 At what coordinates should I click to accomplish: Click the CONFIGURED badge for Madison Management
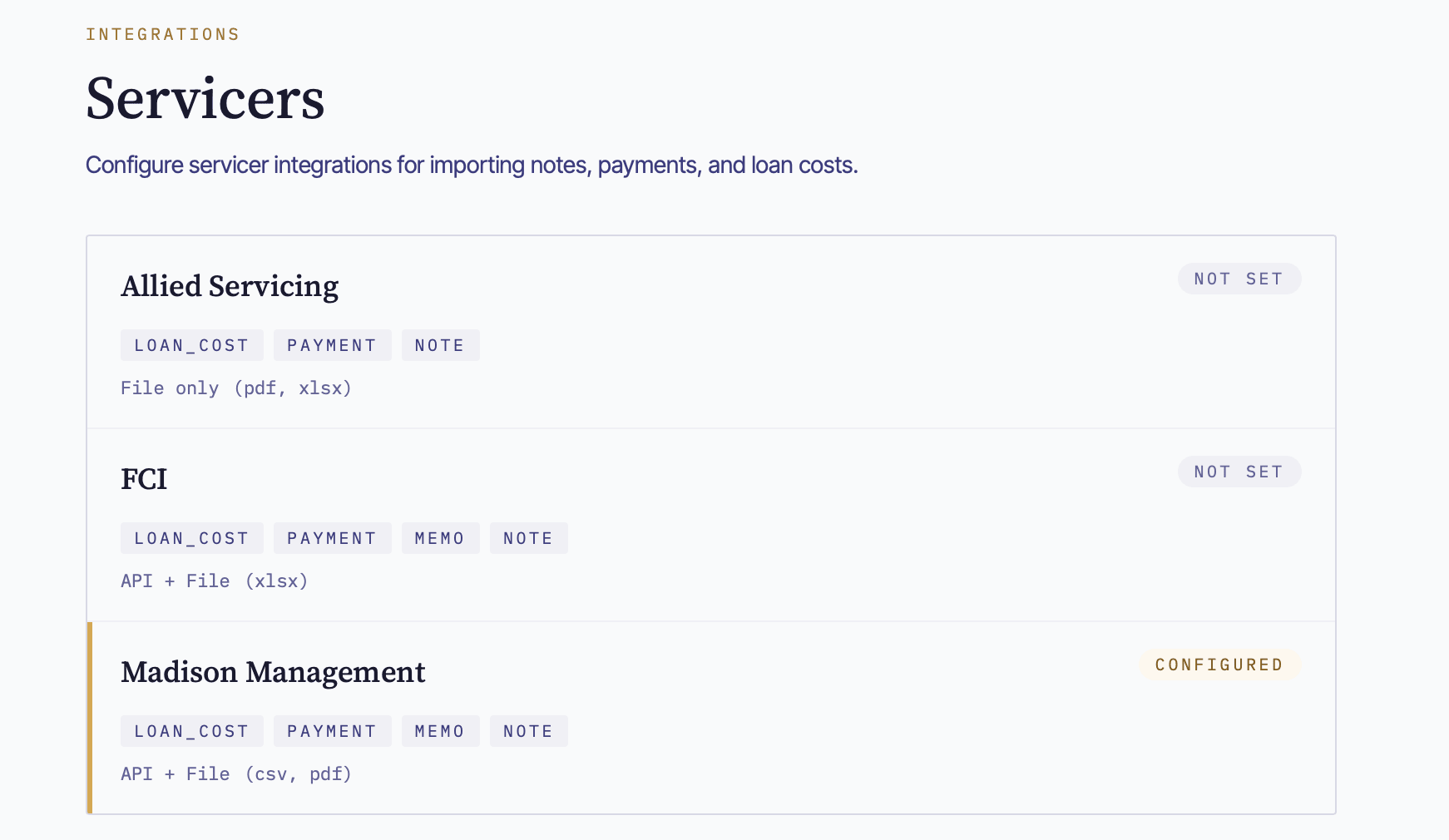[x=1219, y=665]
